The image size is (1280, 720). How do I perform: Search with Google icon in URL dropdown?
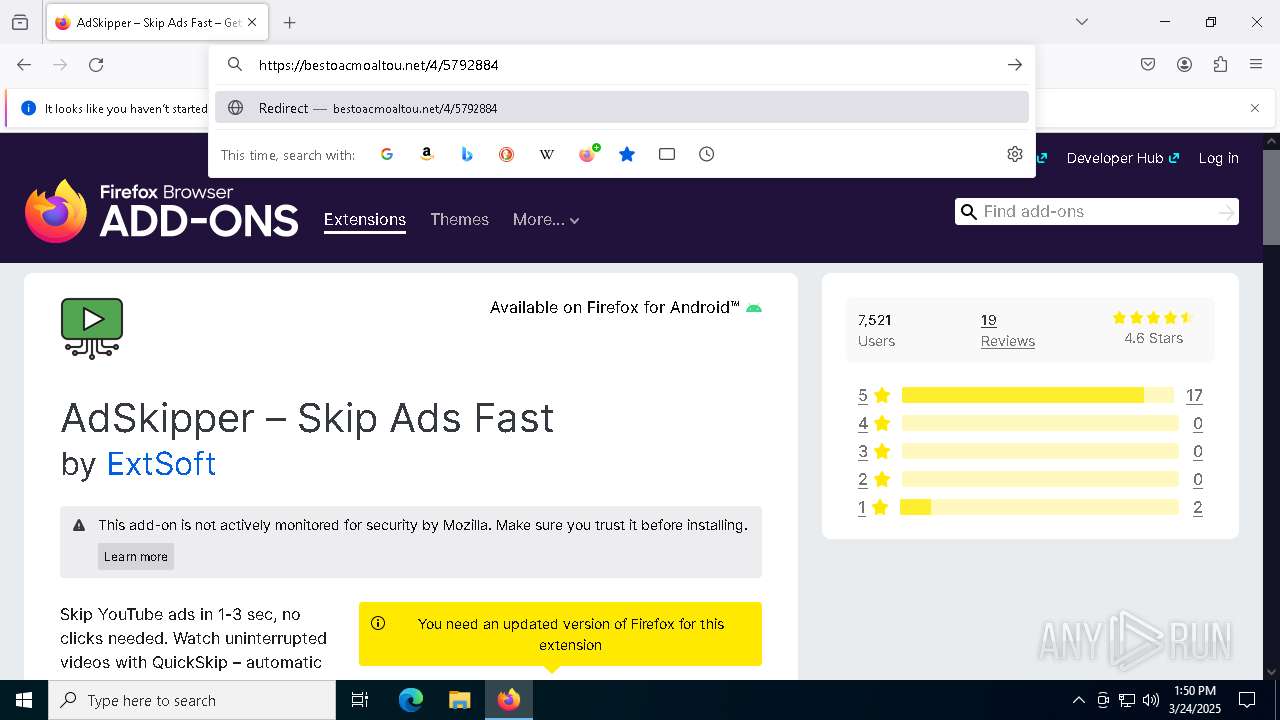387,154
